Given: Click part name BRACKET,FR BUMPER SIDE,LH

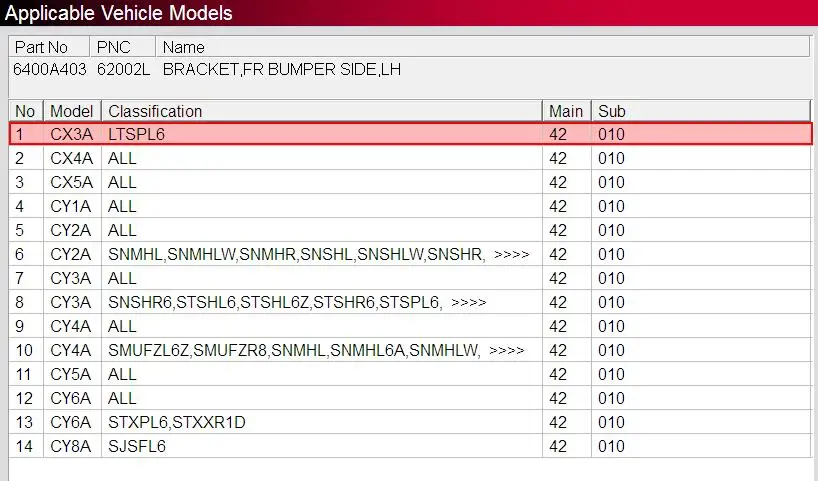Looking at the screenshot, I should coord(282,69).
